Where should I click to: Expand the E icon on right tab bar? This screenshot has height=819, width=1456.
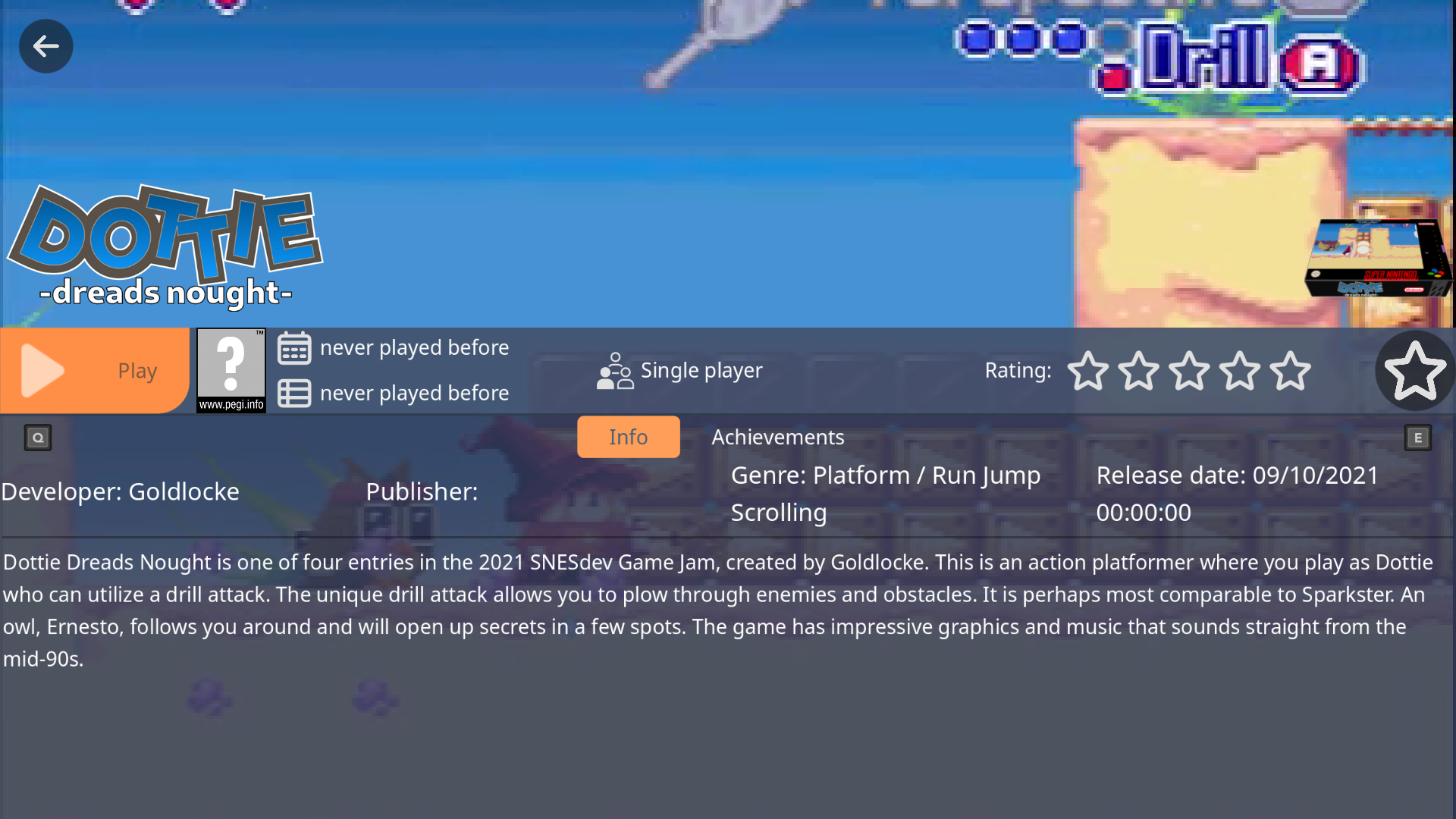[1418, 437]
